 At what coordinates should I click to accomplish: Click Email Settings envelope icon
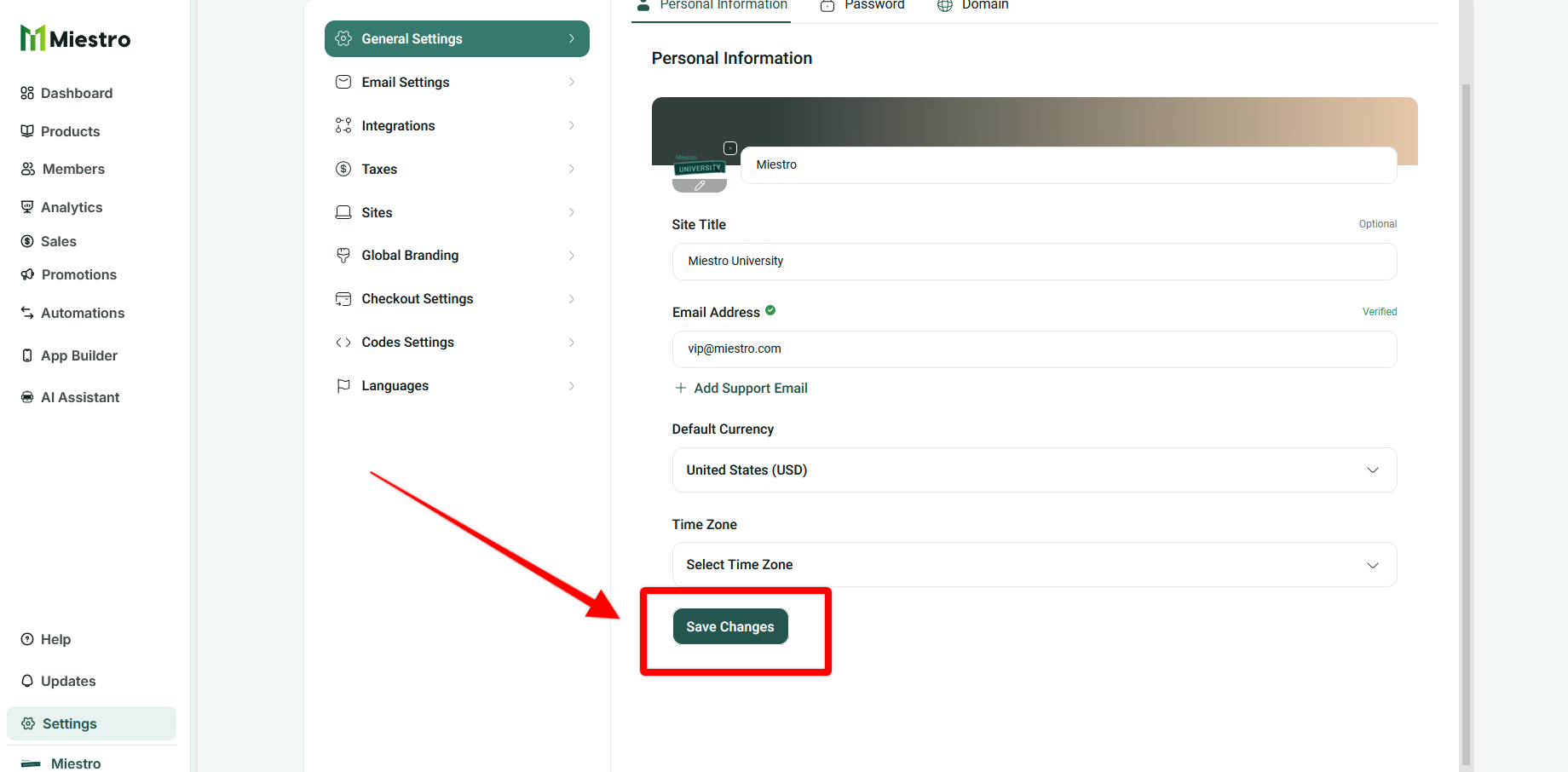(343, 82)
